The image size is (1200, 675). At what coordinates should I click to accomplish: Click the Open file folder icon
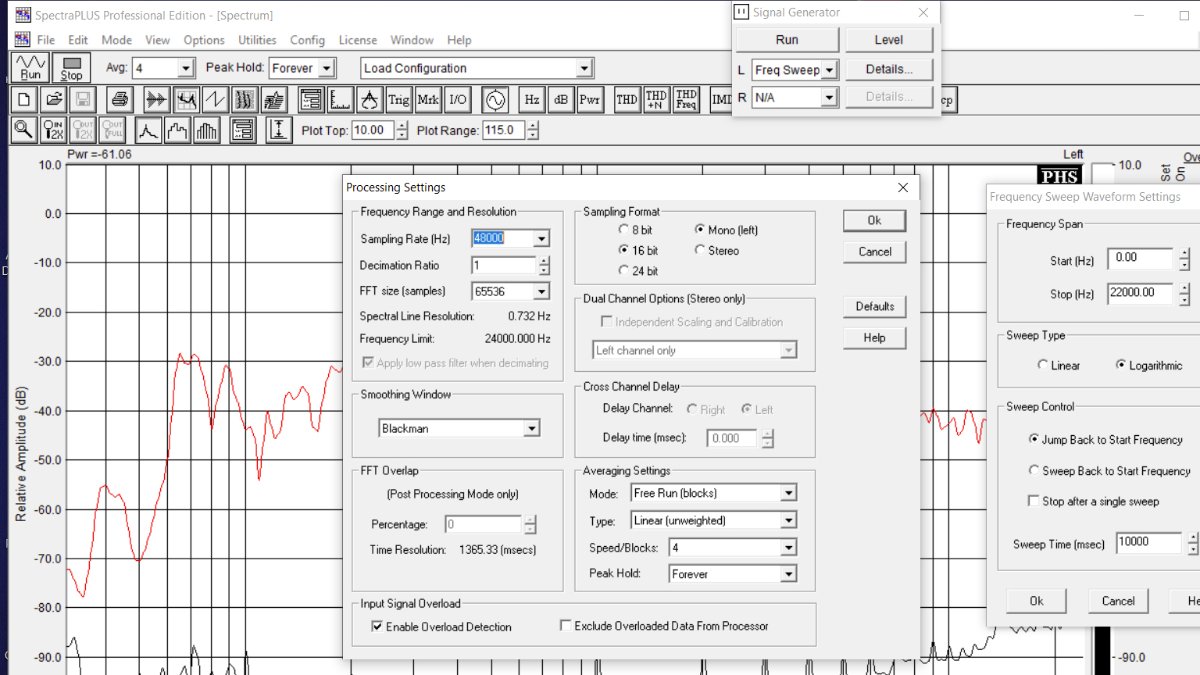[54, 100]
